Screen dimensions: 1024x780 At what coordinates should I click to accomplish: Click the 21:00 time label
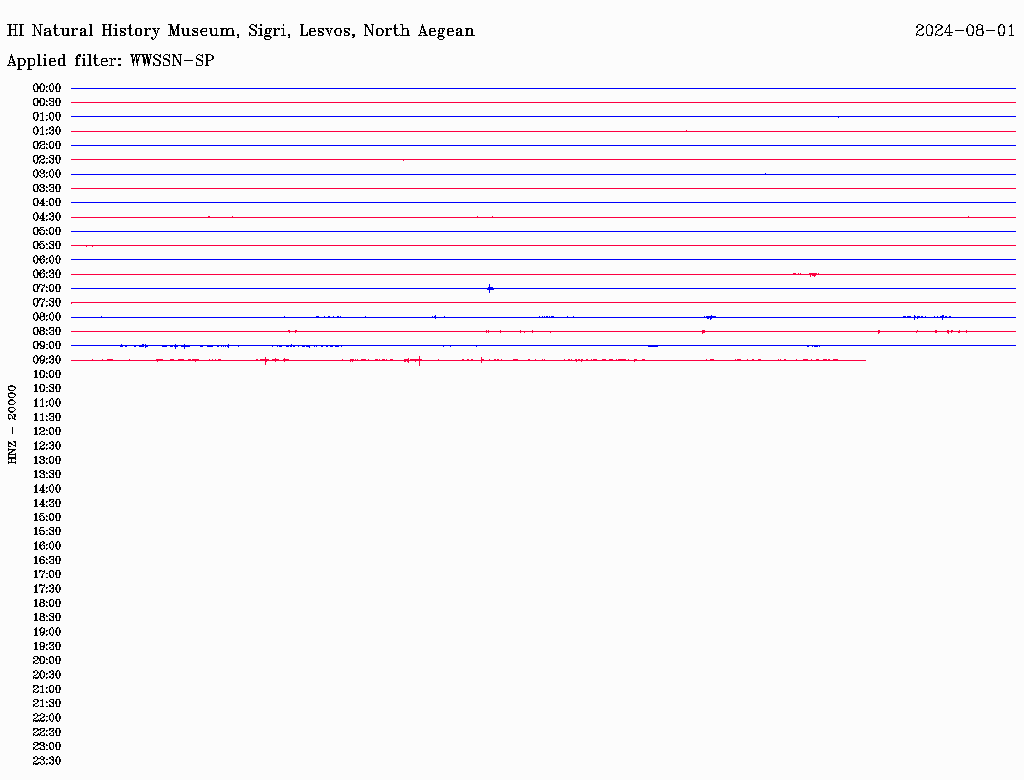(47, 689)
